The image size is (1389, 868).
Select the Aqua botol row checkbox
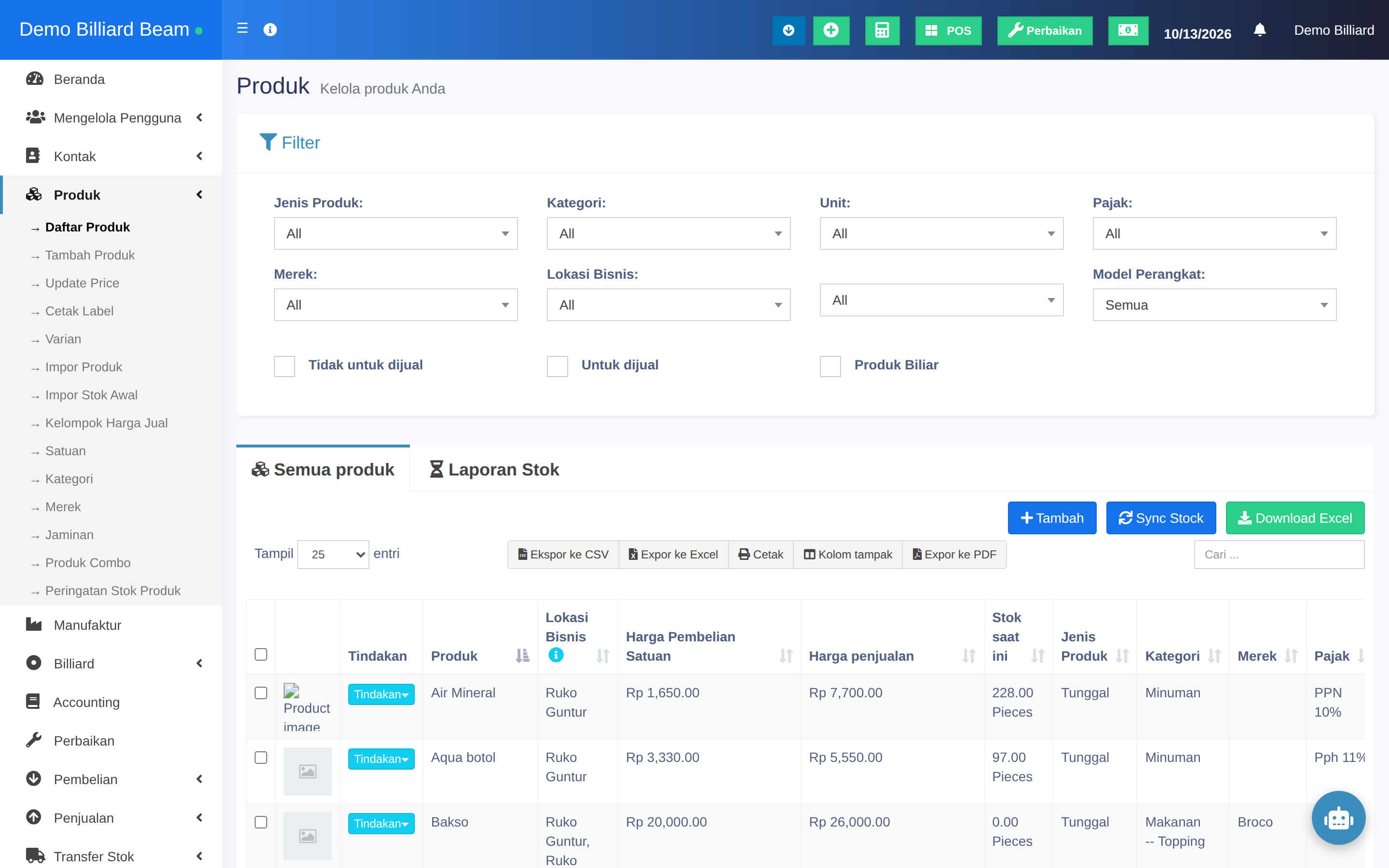(261, 758)
